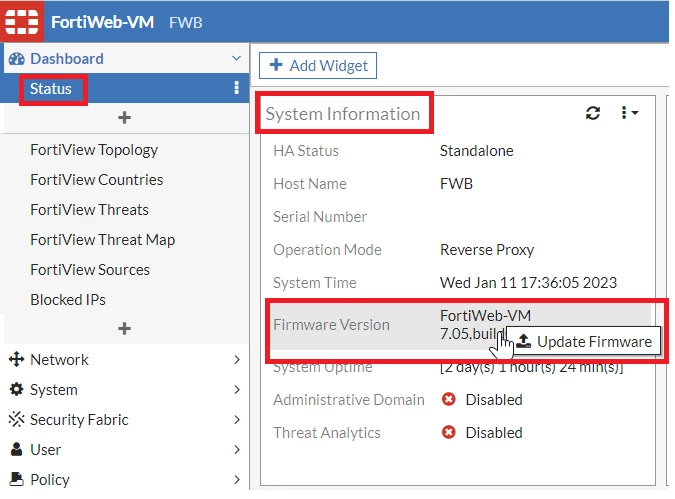Screen dimensions: 675x499
Task: Click the Dashboard gauge icon
Action: pyautogui.click(x=17, y=59)
